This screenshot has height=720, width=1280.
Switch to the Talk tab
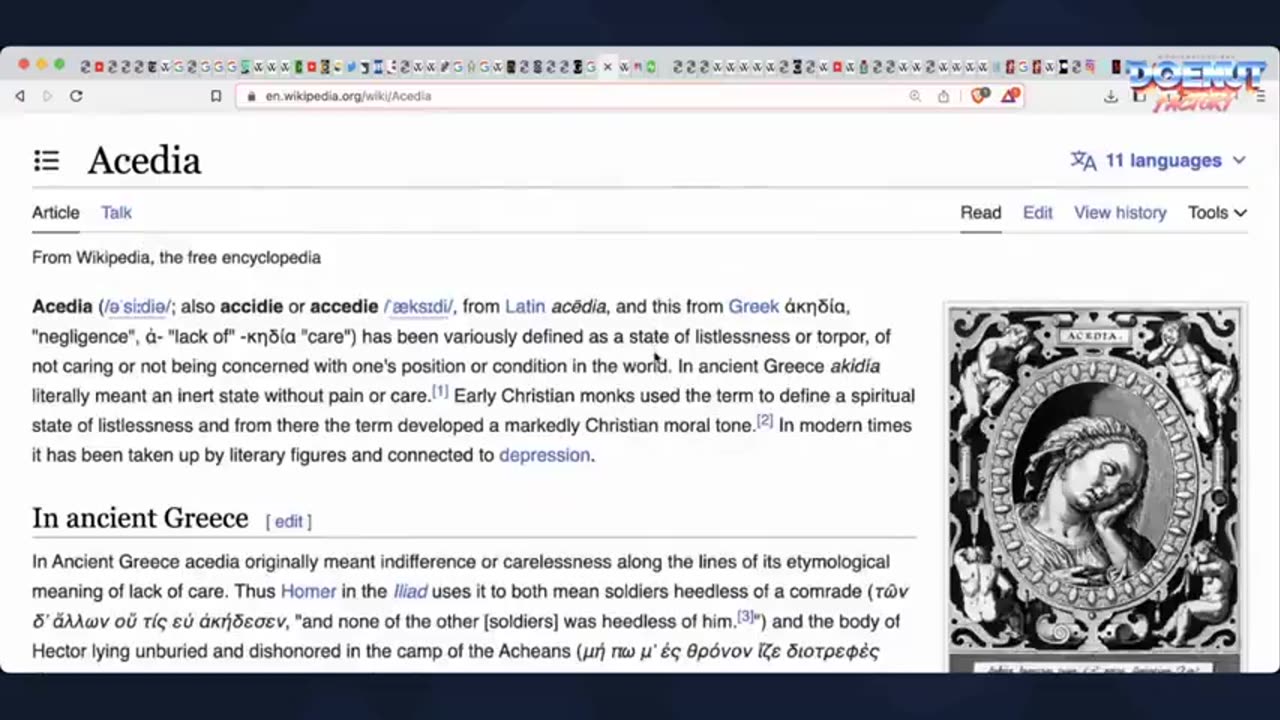click(116, 212)
